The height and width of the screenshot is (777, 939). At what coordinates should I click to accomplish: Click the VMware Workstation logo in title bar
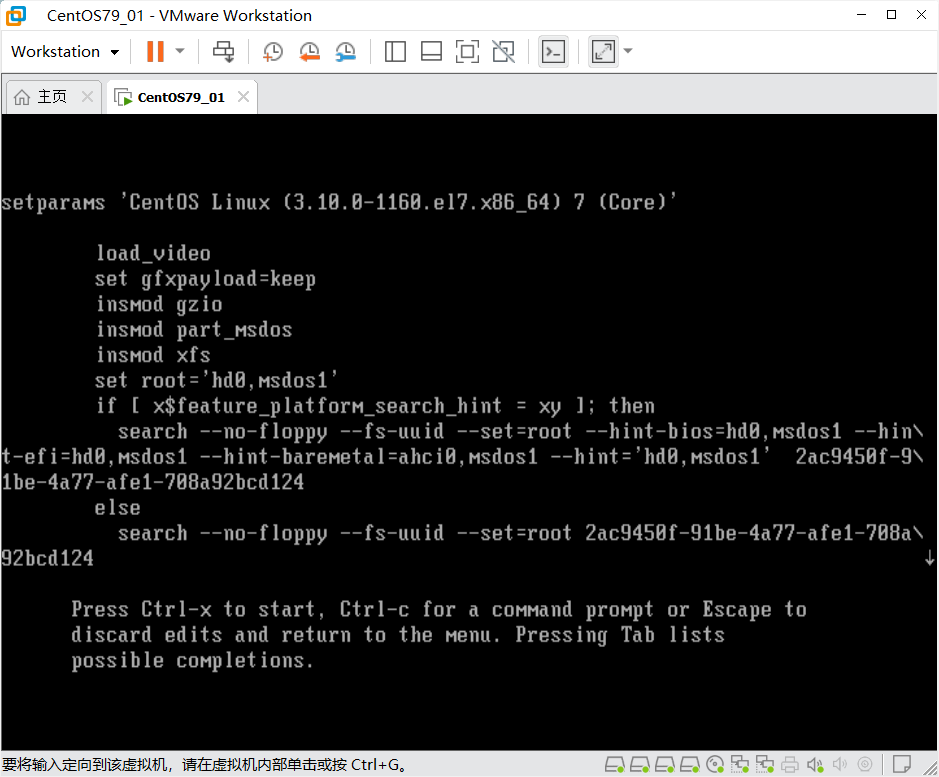click(x=16, y=16)
